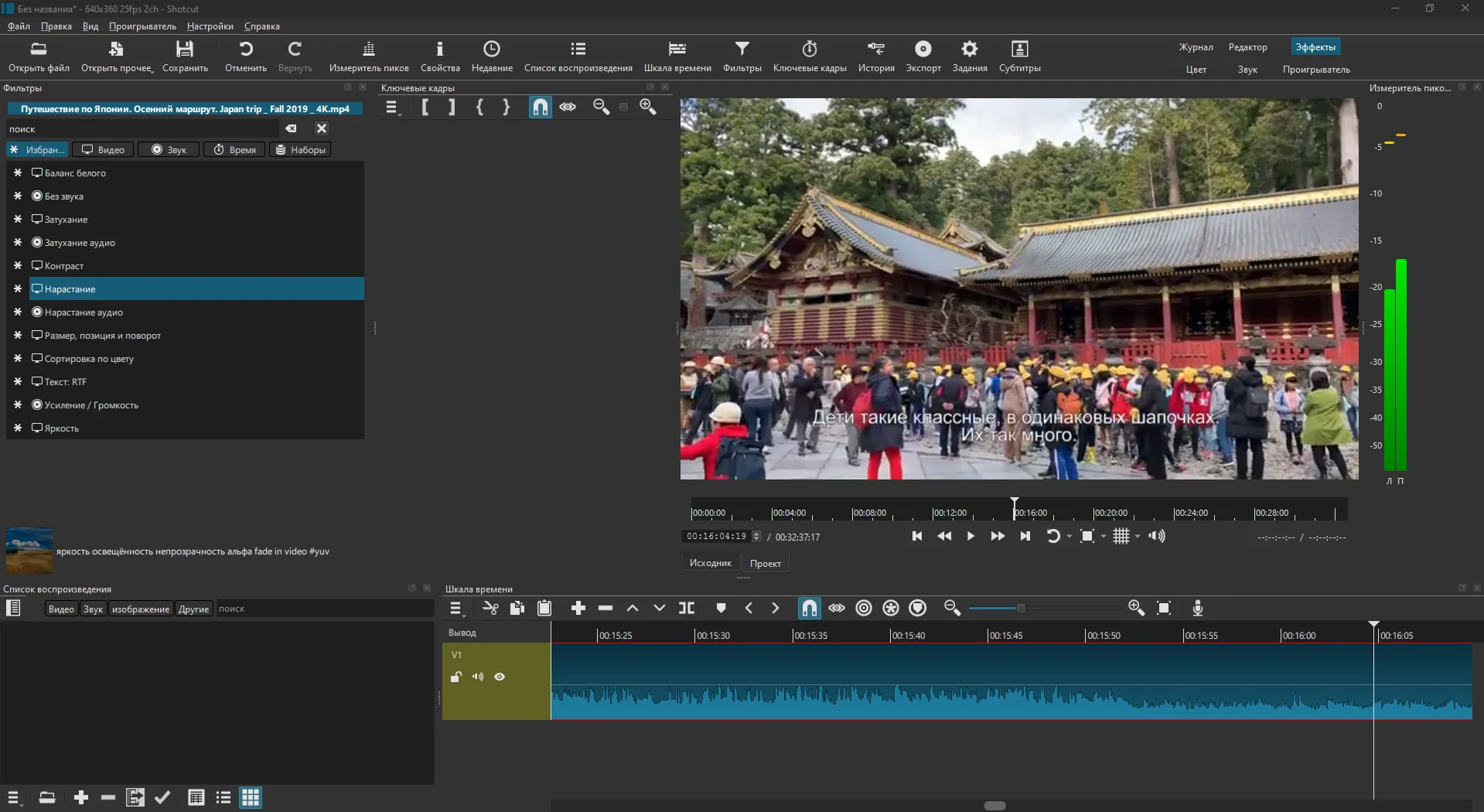1484x812 pixels.
Task: Hide the V1 track with eye icon
Action: point(500,677)
